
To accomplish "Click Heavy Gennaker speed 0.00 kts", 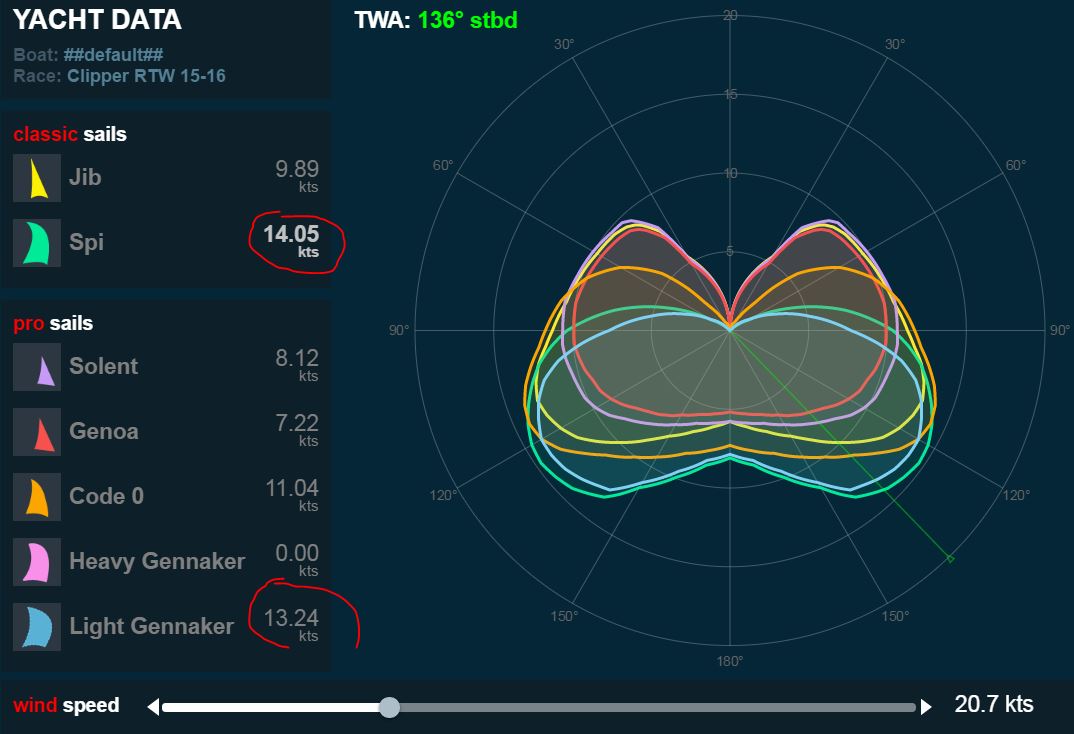I will [297, 560].
